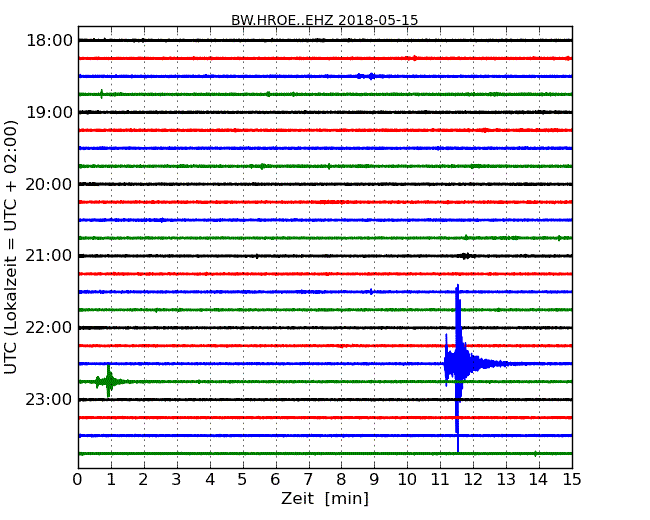Screen dimensions: 650x520
Task: Pick the 9 label on the time axis
Action: click(x=374, y=480)
